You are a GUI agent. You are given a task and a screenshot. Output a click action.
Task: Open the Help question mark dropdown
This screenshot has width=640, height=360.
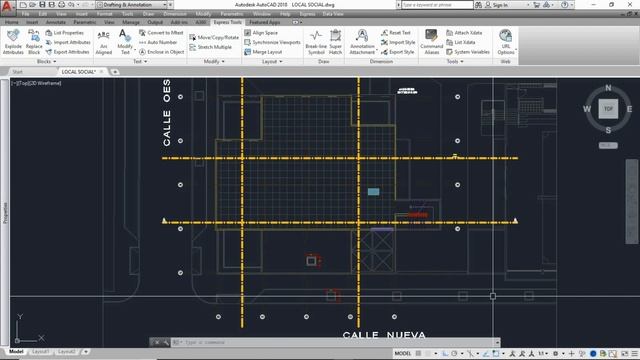pyautogui.click(x=567, y=5)
